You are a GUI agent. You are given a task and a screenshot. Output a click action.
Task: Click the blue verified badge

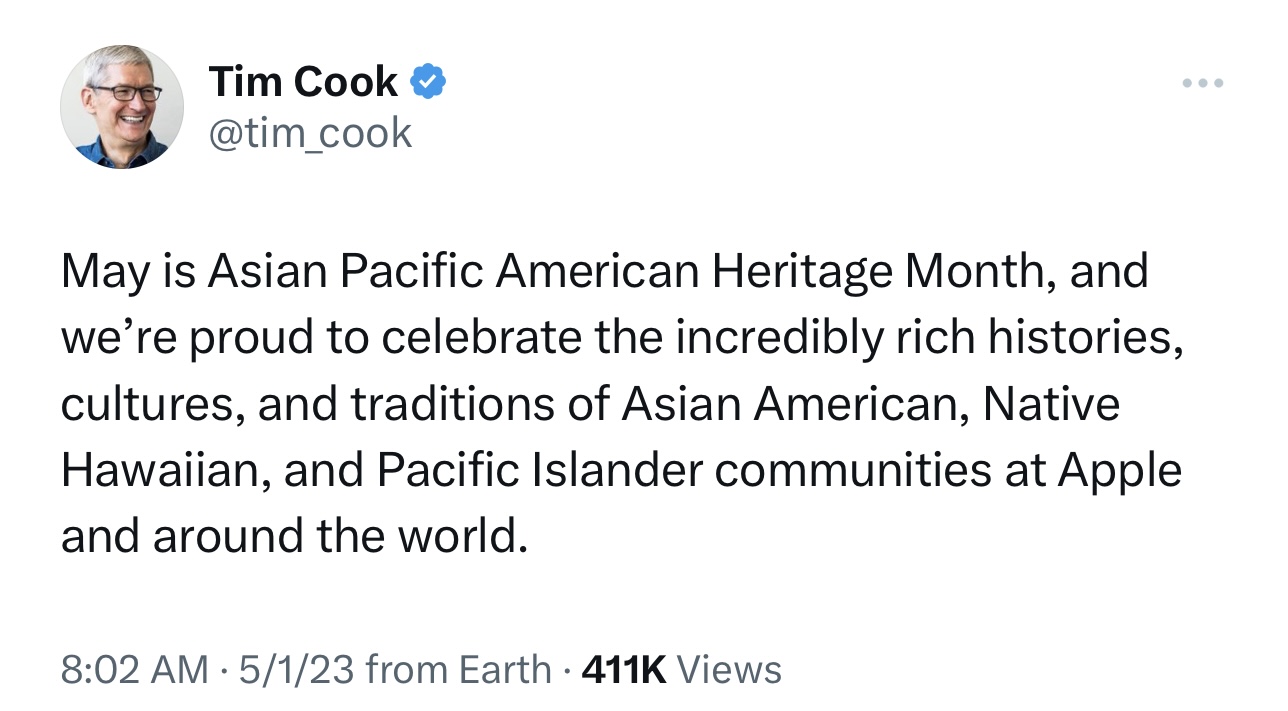(429, 82)
